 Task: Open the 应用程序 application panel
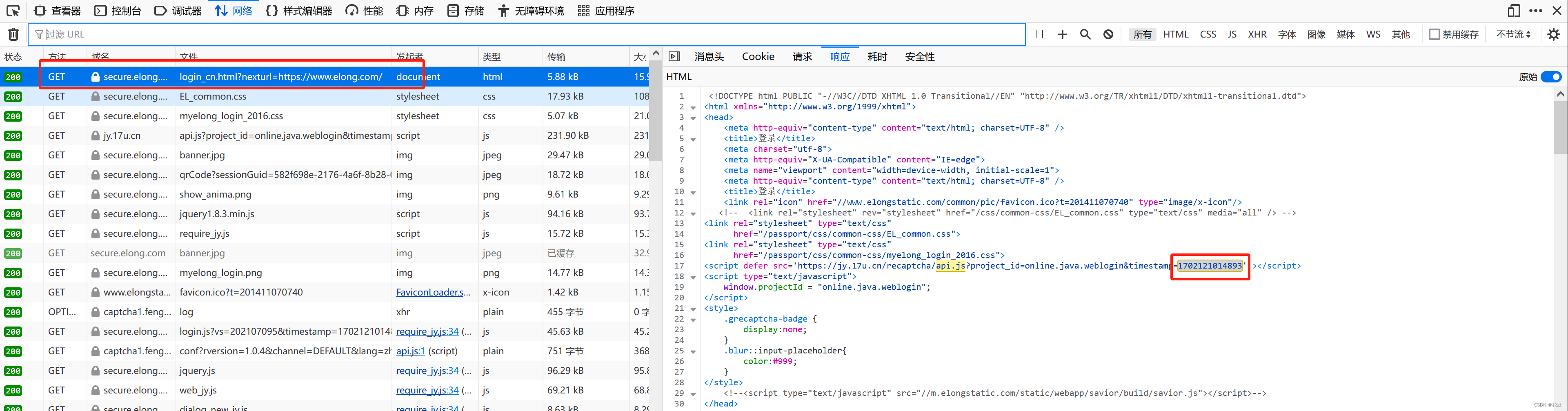[606, 10]
